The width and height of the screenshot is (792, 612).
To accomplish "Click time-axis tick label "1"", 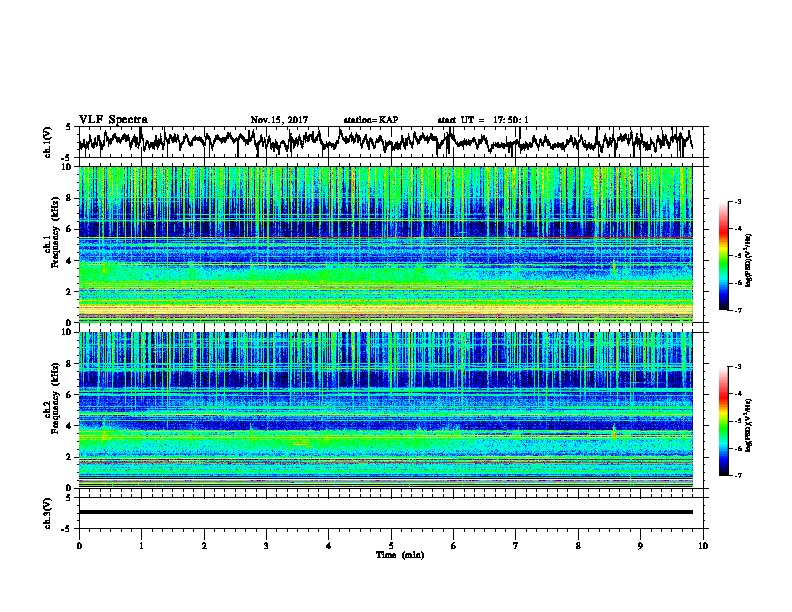I will (x=141, y=546).
